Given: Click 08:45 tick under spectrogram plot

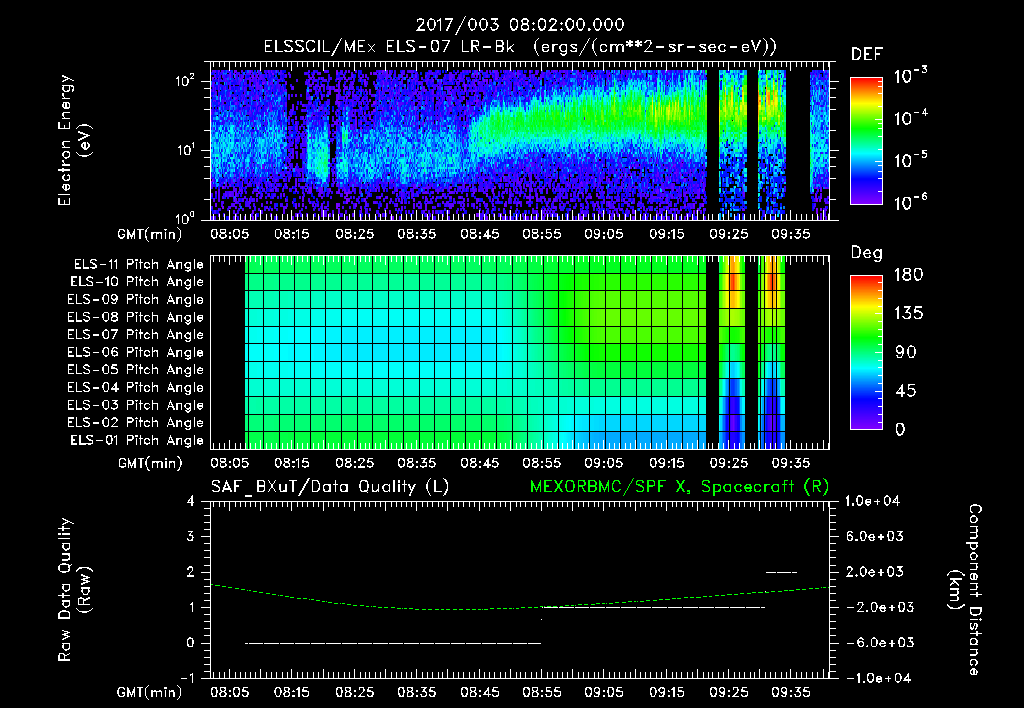Looking at the screenshot, I should tap(480, 234).
